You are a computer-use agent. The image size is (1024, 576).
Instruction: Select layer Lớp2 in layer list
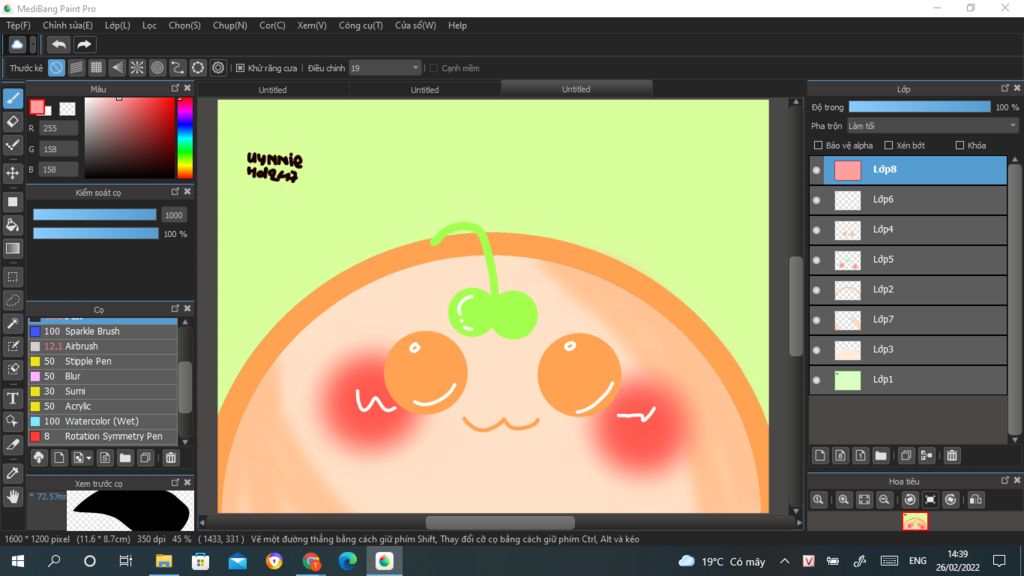coord(908,290)
